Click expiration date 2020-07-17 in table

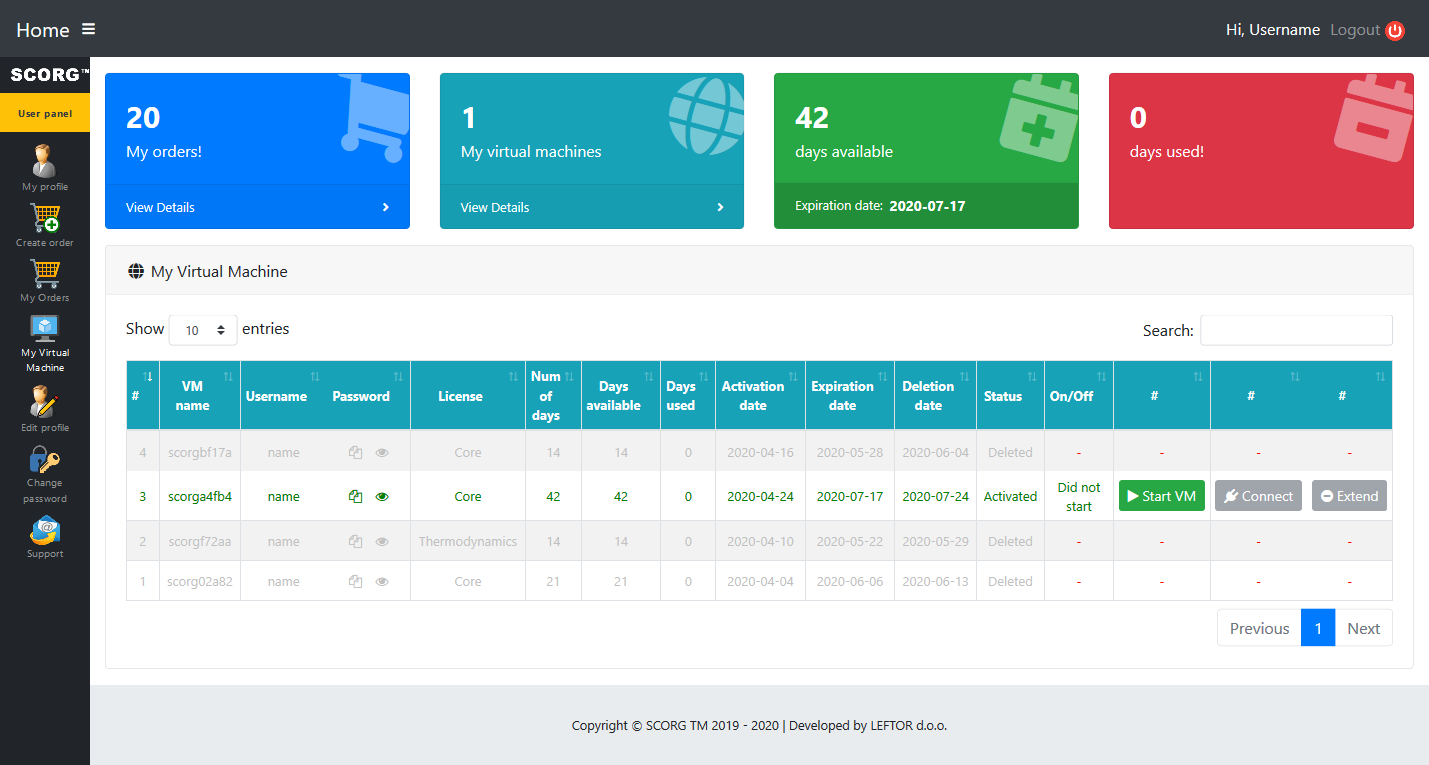[x=850, y=496]
